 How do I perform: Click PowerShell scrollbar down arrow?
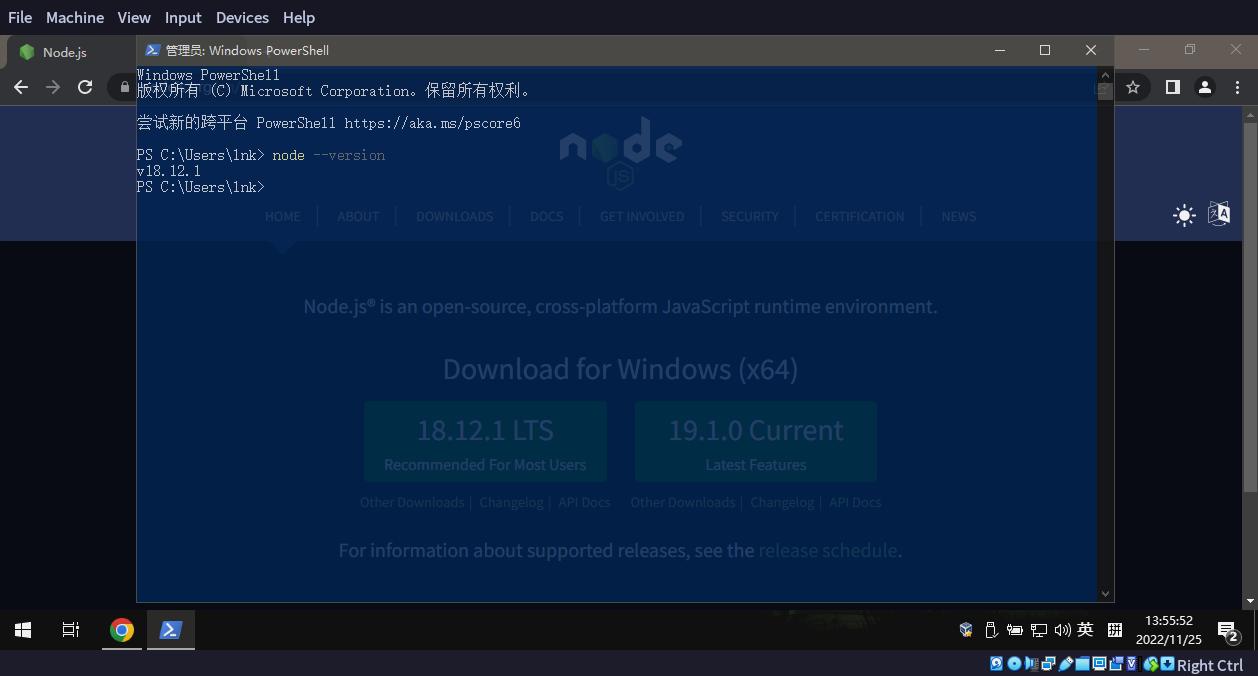[1105, 593]
